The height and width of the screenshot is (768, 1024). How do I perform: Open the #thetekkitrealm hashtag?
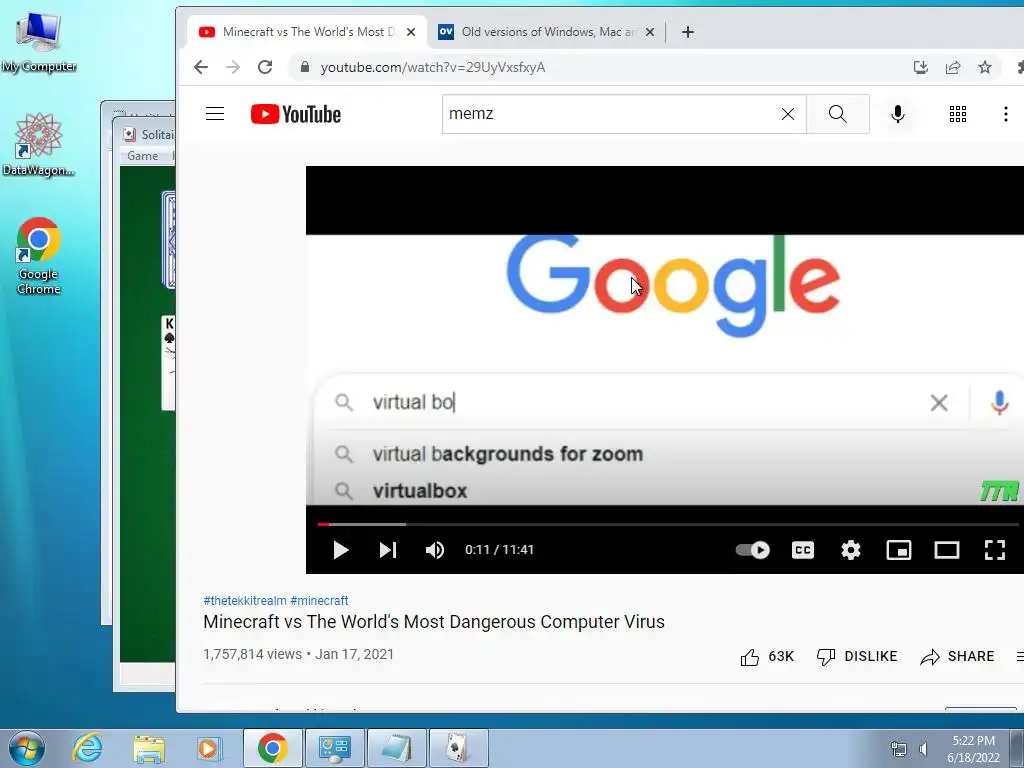point(245,600)
